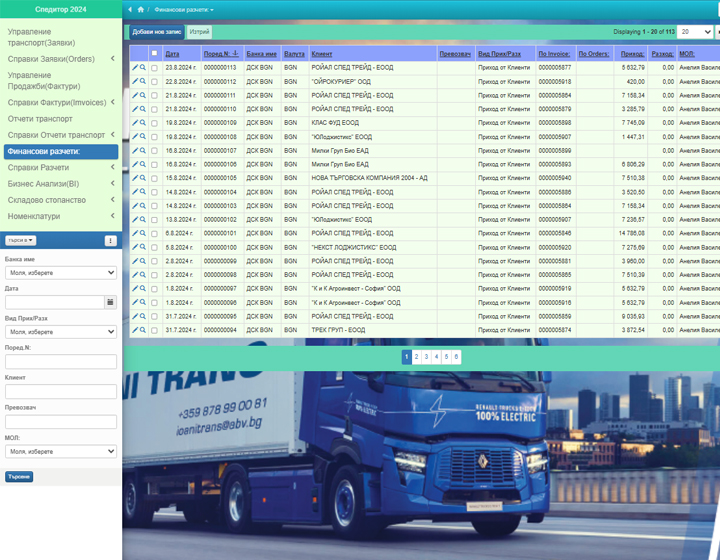Open the calendar picker for Дата
The image size is (720, 560).
[x=110, y=302]
